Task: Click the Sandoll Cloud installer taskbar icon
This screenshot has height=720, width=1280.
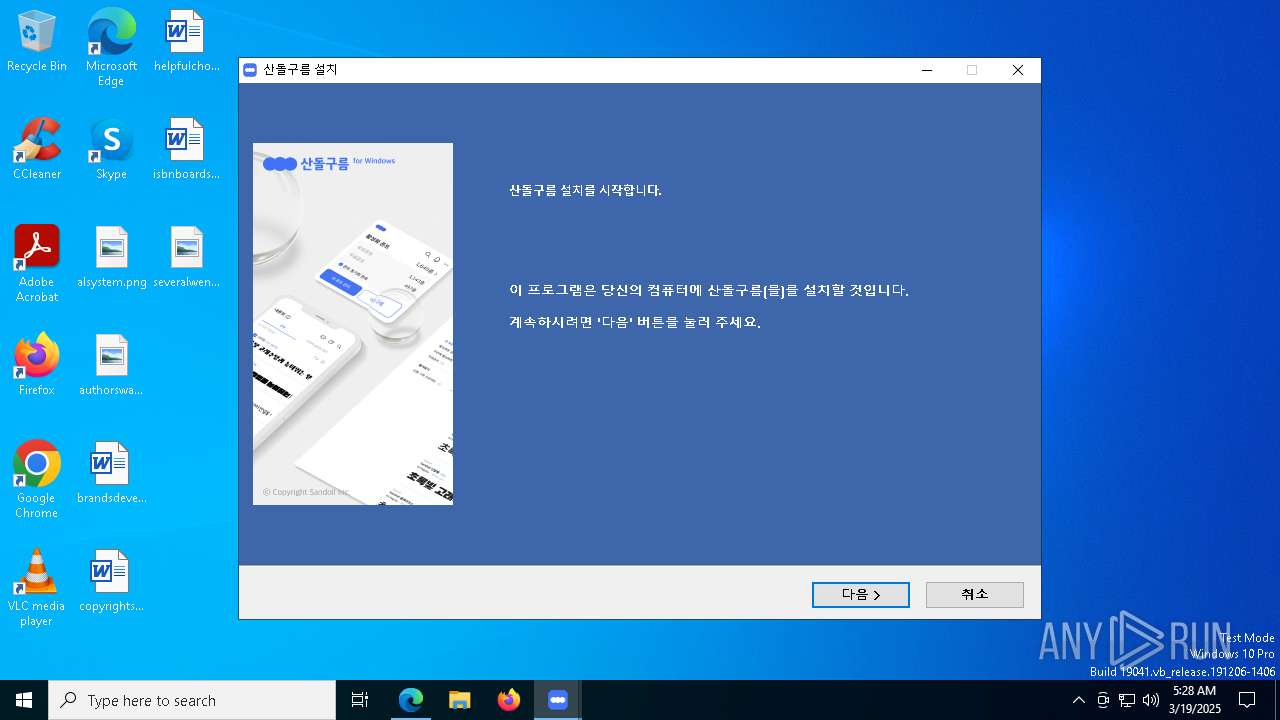Action: pos(558,700)
